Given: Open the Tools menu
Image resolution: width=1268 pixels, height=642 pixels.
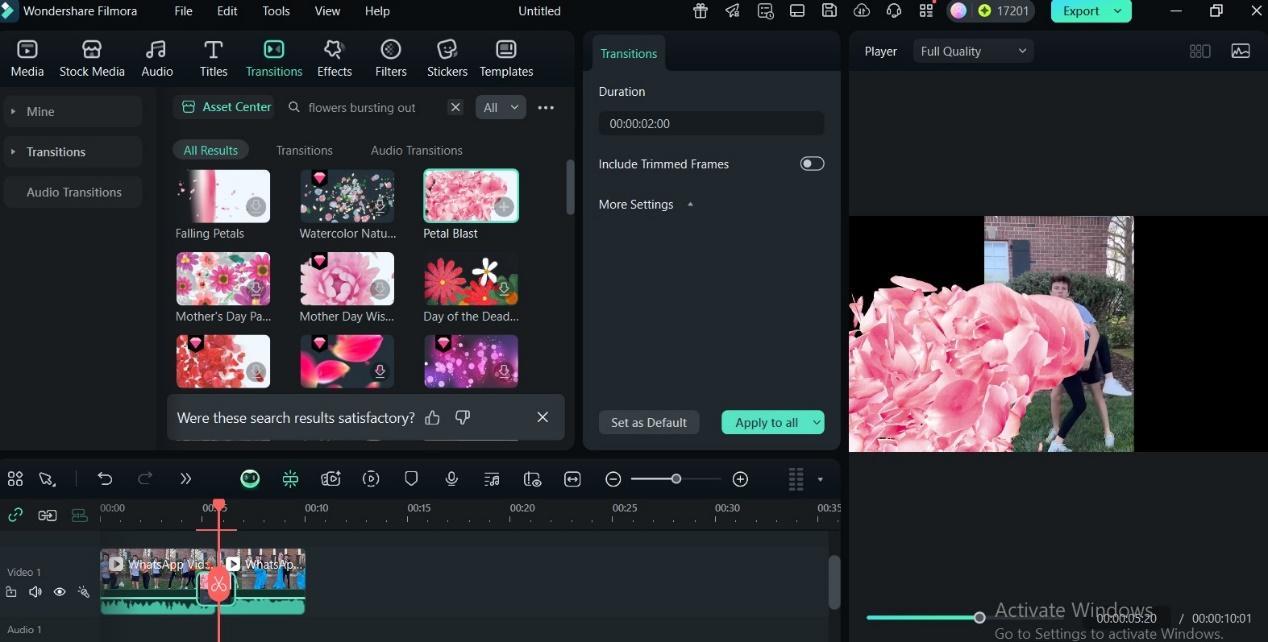Looking at the screenshot, I should click(276, 11).
